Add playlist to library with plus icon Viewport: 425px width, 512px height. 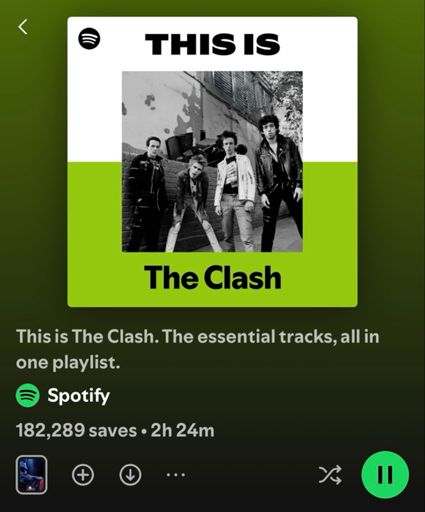[x=83, y=475]
